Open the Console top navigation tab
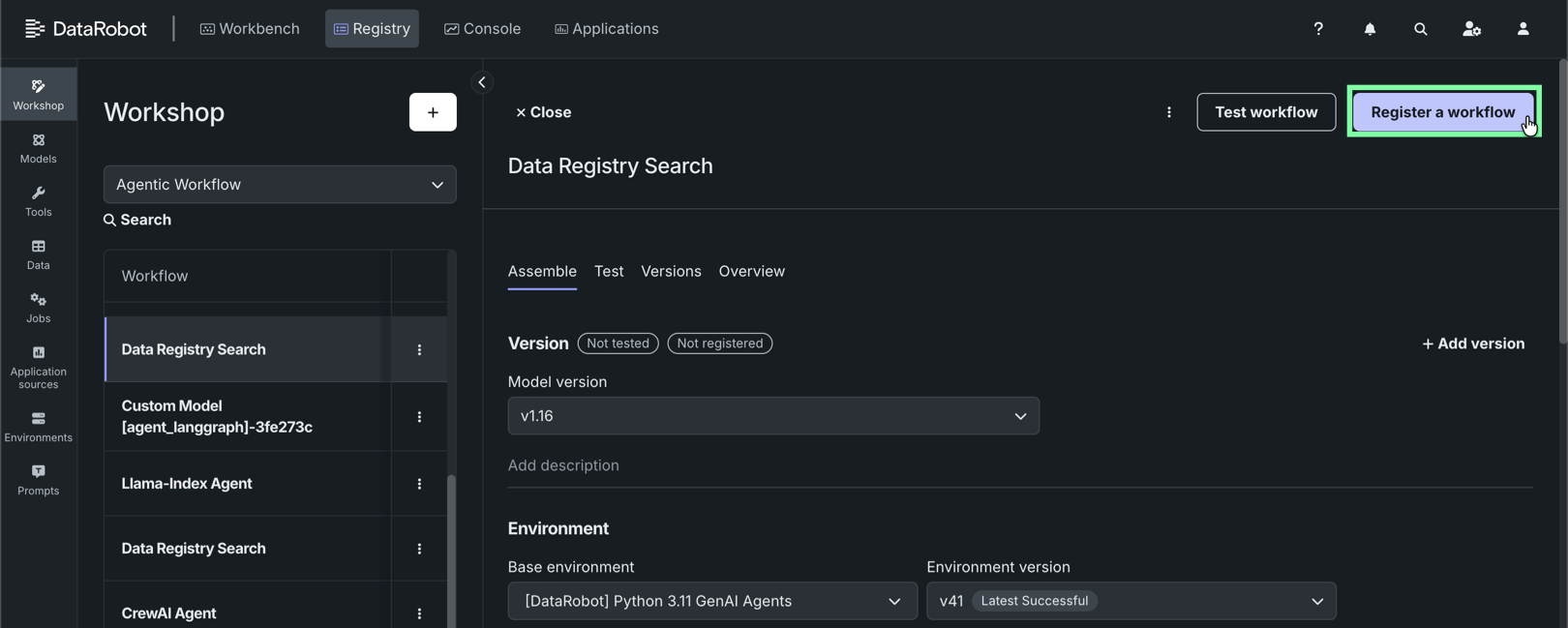The image size is (1568, 628). coord(482,29)
